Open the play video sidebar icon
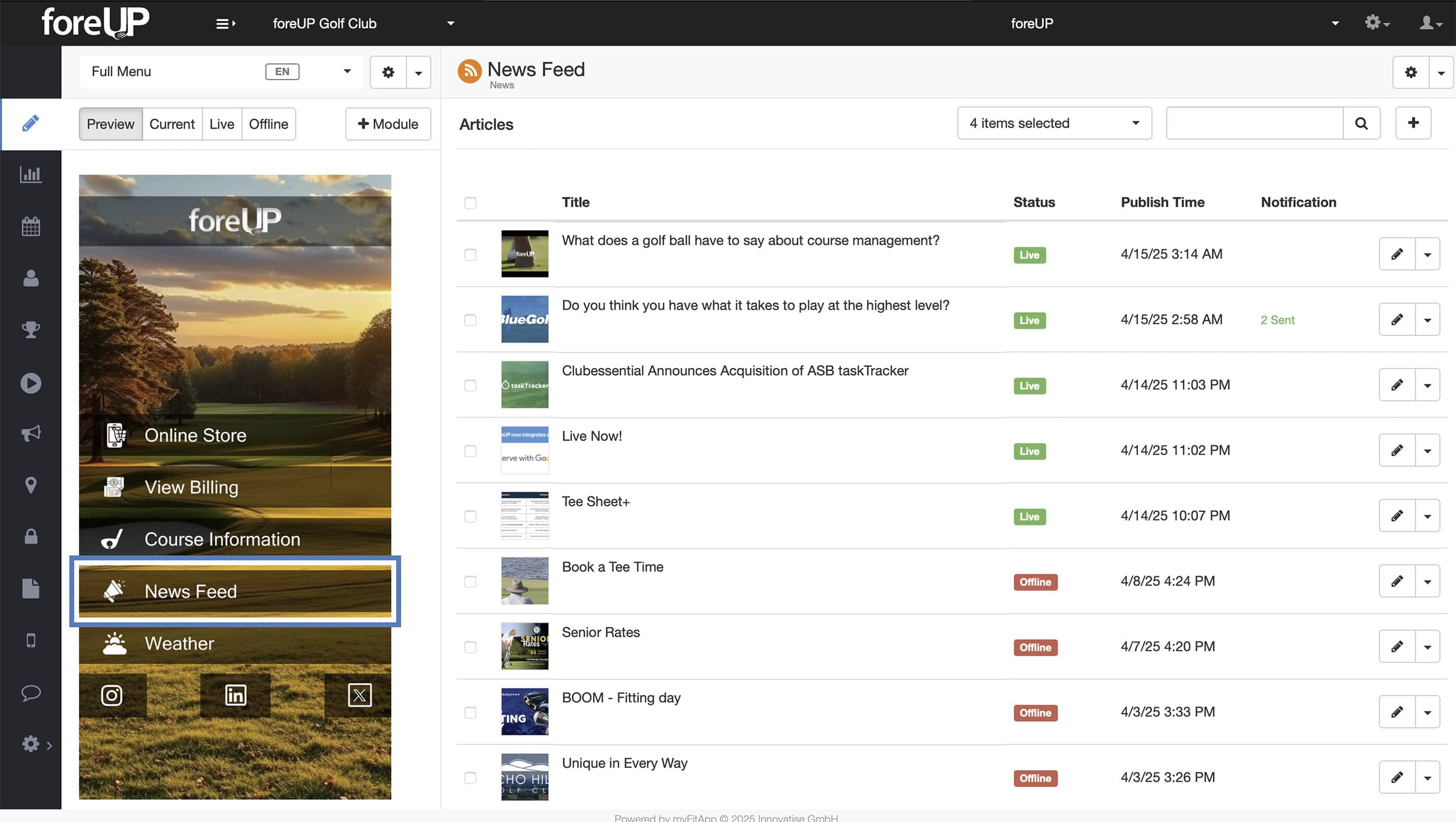 (31, 383)
